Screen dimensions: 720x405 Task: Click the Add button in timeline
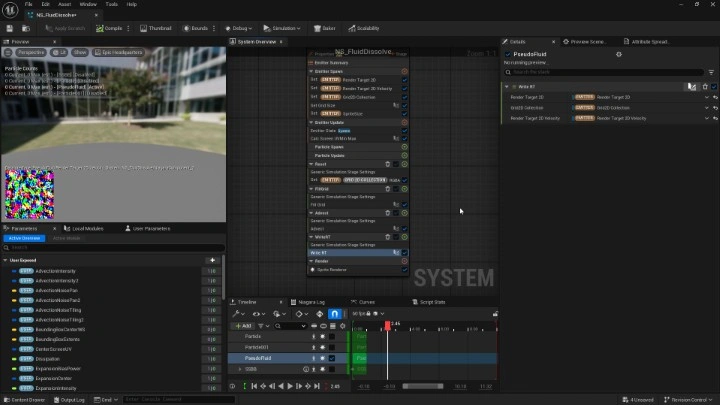pyautogui.click(x=243, y=325)
